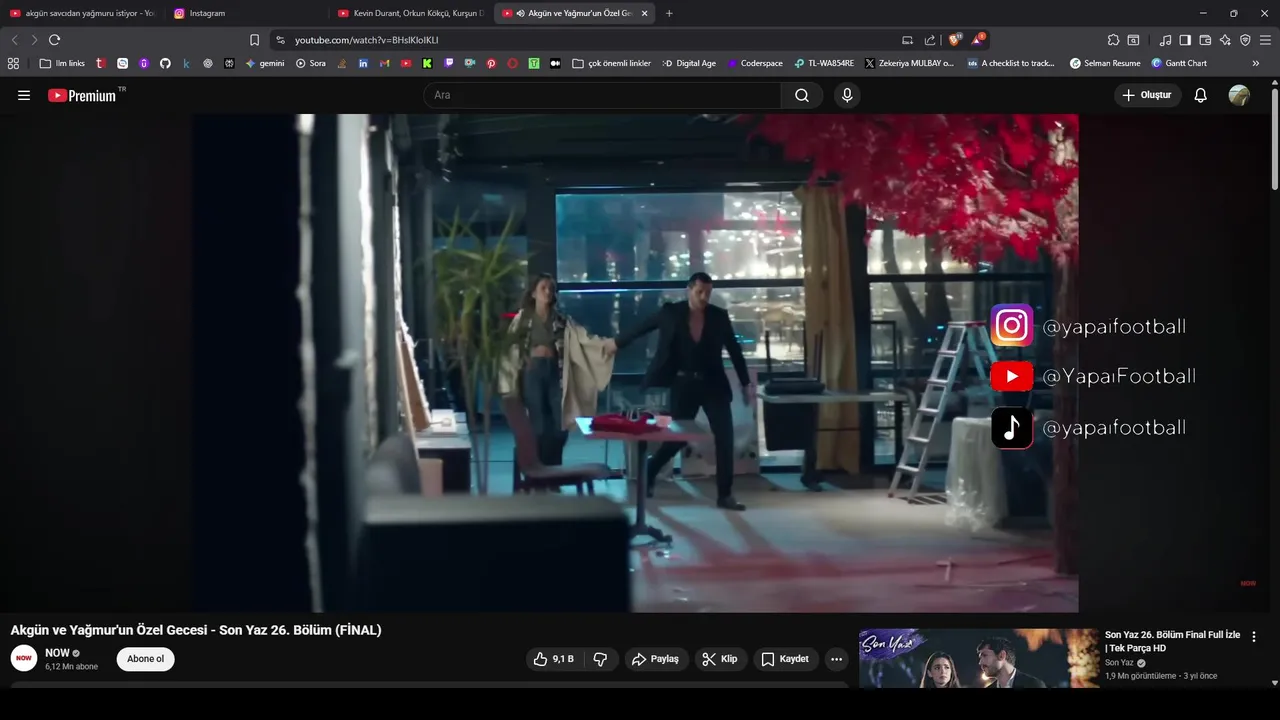
Task: Switch to the Kevin Durant, Orkun Kökçü tab
Action: click(410, 13)
